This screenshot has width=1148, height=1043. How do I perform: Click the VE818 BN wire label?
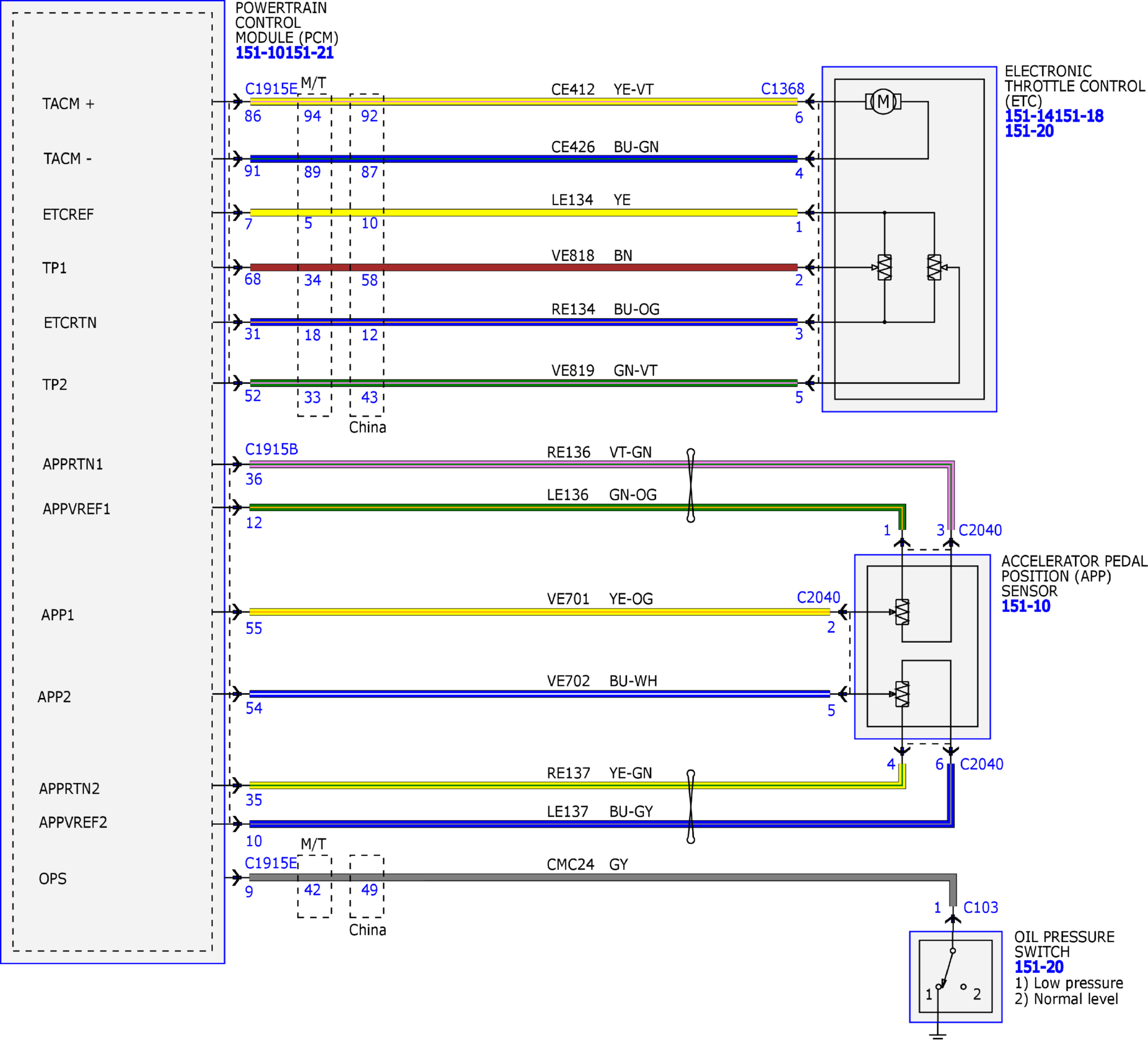592,255
